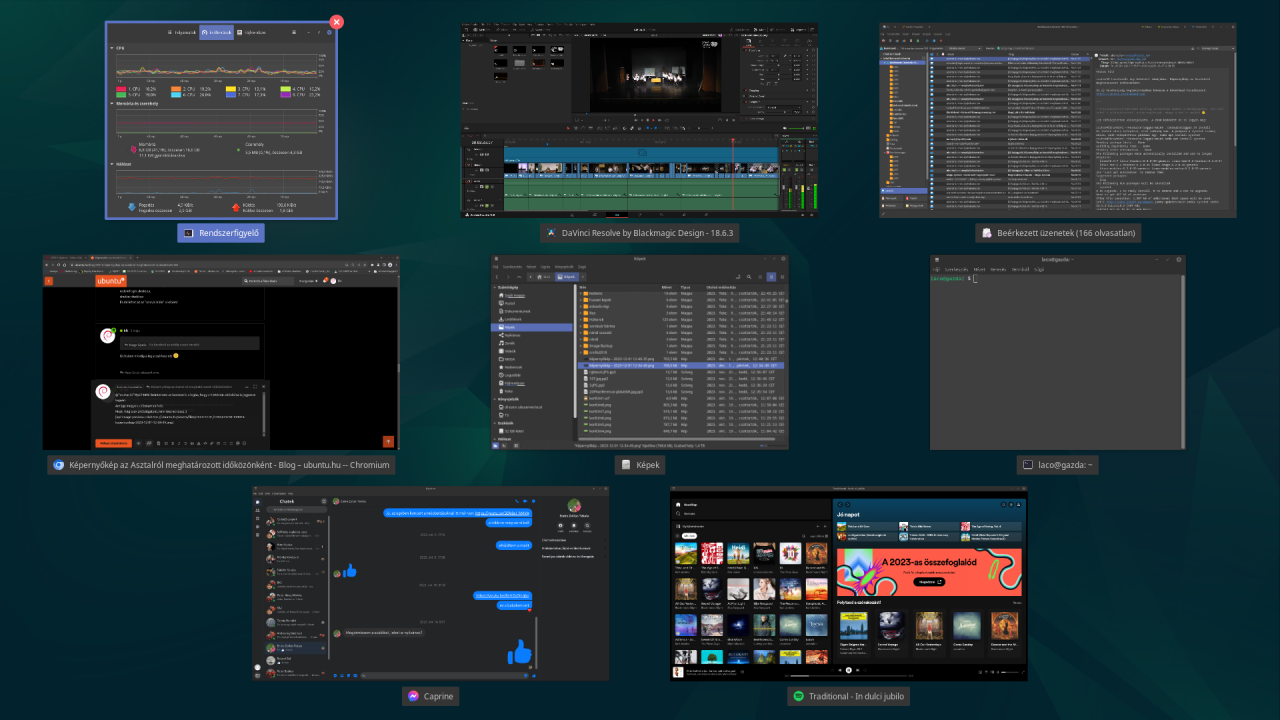Click the play button in Spotify player bar

coord(849,669)
